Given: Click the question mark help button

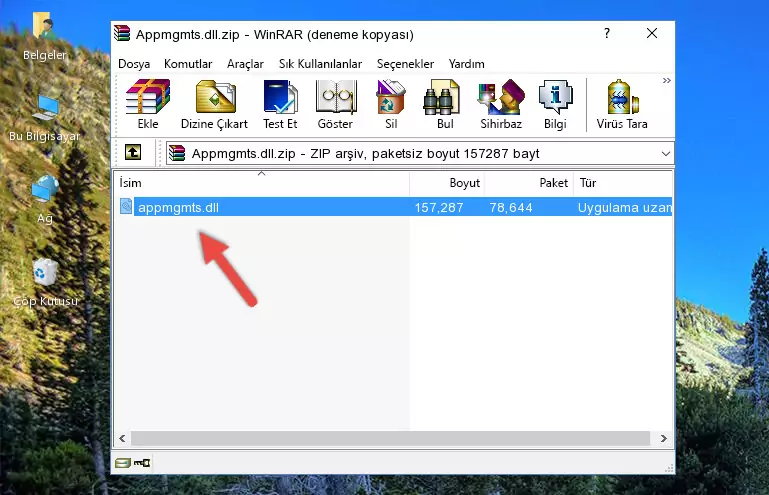Looking at the screenshot, I should point(607,33).
